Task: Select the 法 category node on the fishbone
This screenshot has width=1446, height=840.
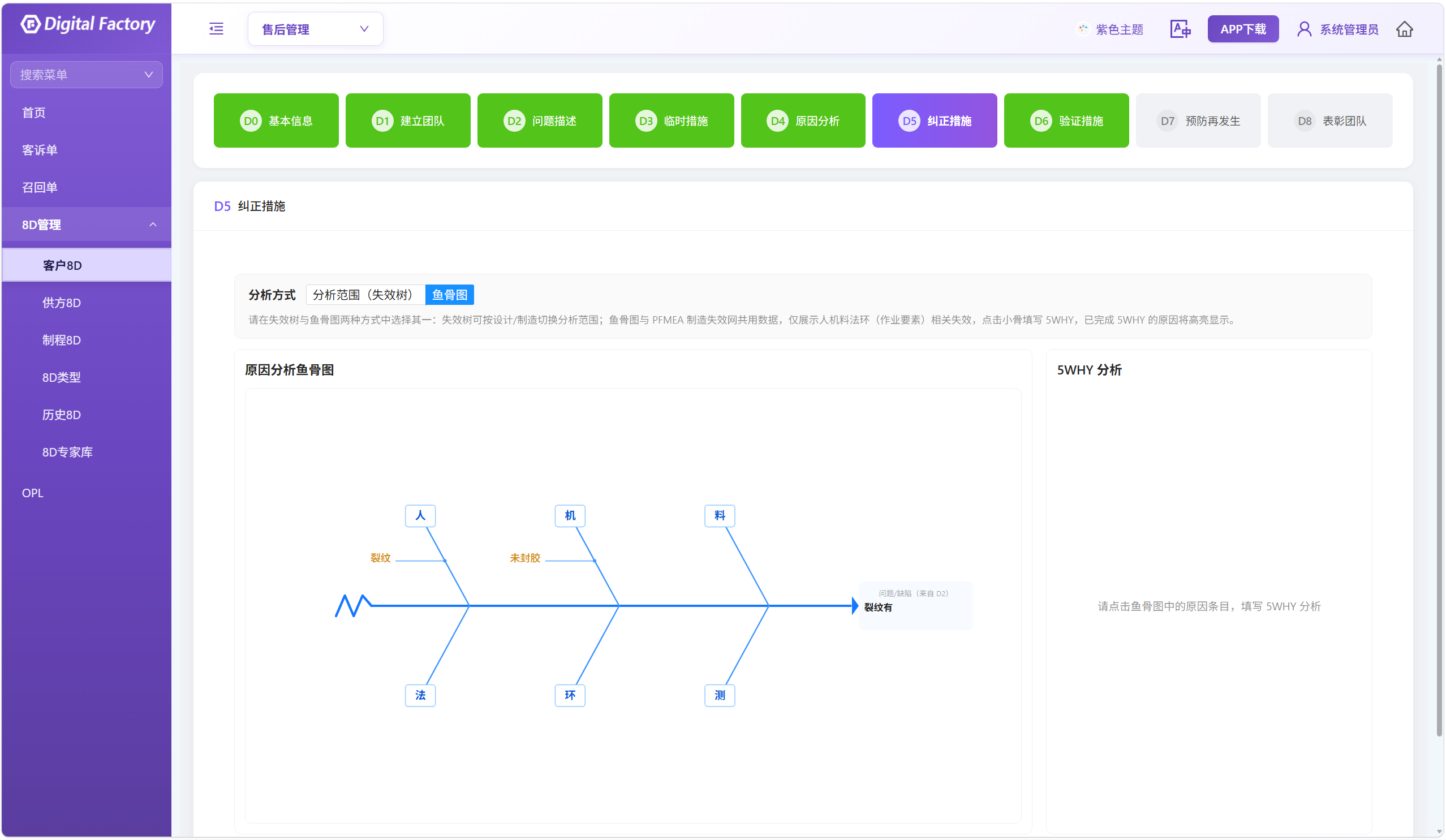Action: point(420,695)
